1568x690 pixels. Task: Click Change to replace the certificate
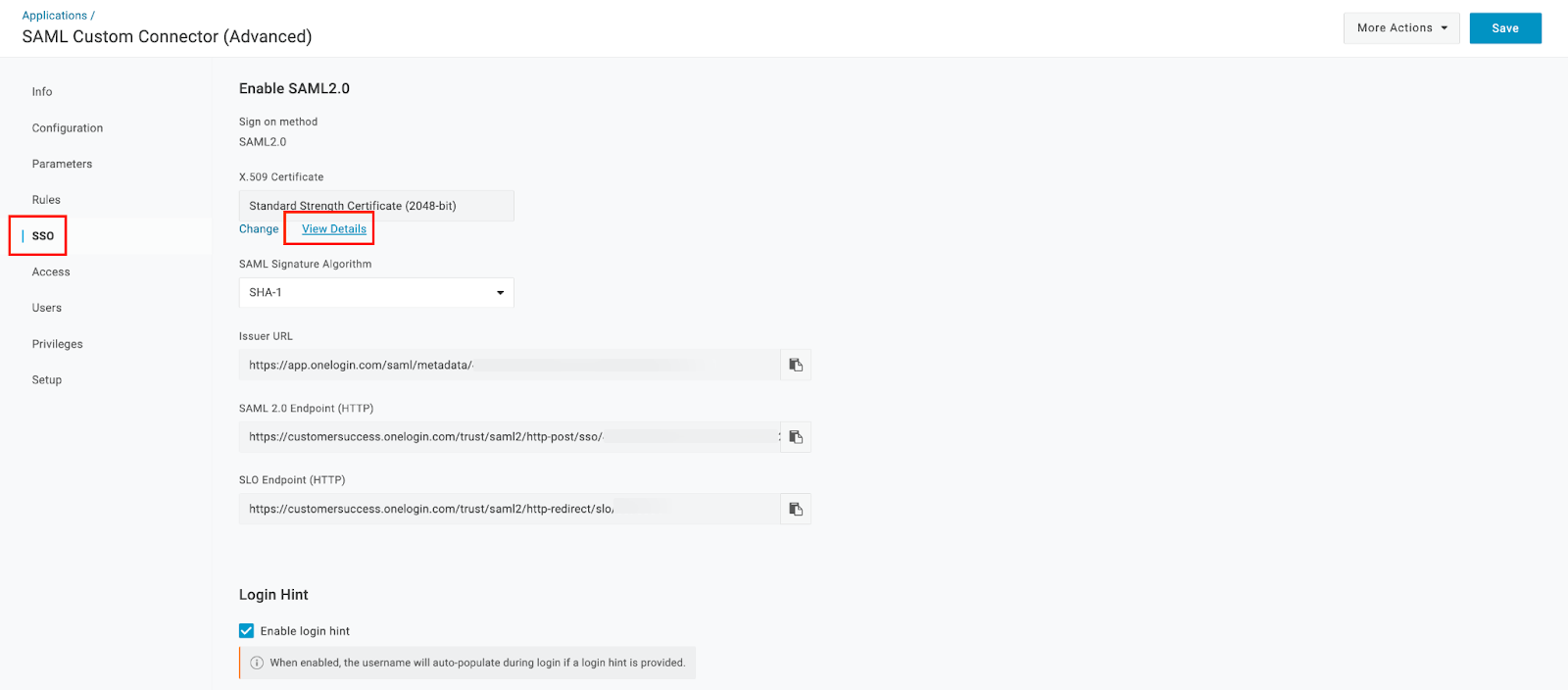(259, 229)
